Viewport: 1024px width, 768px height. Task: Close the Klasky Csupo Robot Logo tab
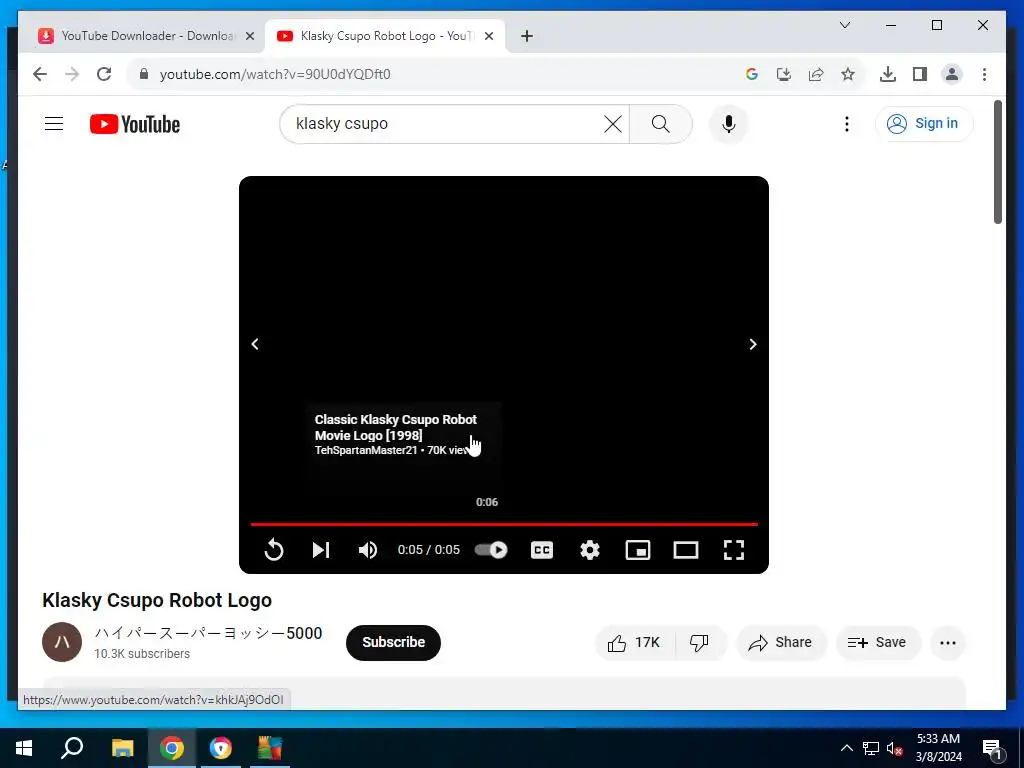tap(488, 36)
